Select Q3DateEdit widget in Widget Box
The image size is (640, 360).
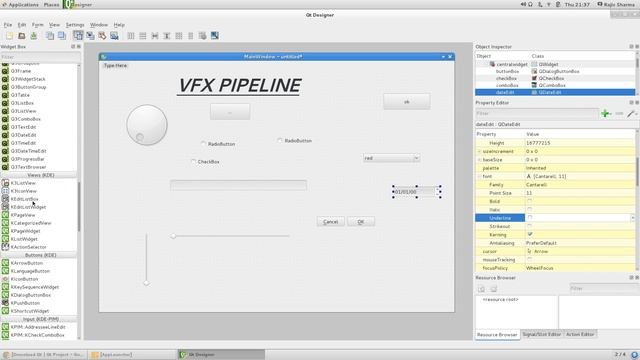pyautogui.click(x=24, y=135)
